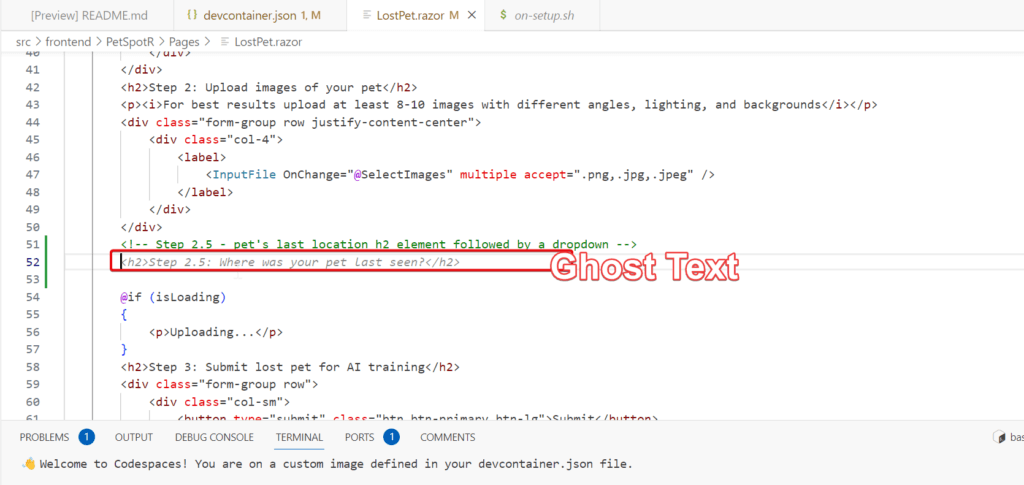
Task: Click the 'For best results upload' paragraph line
Action: click(x=499, y=105)
